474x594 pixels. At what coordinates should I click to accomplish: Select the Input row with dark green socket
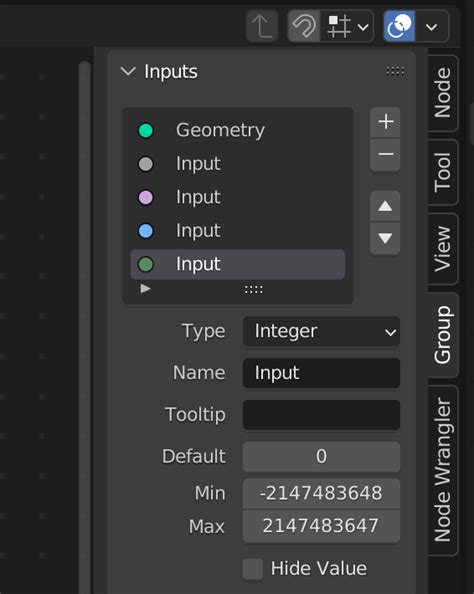point(238,264)
